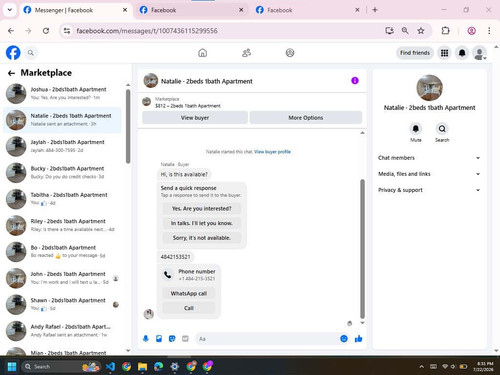
Task: Open Visual Studio Code from taskbar
Action: point(110,366)
